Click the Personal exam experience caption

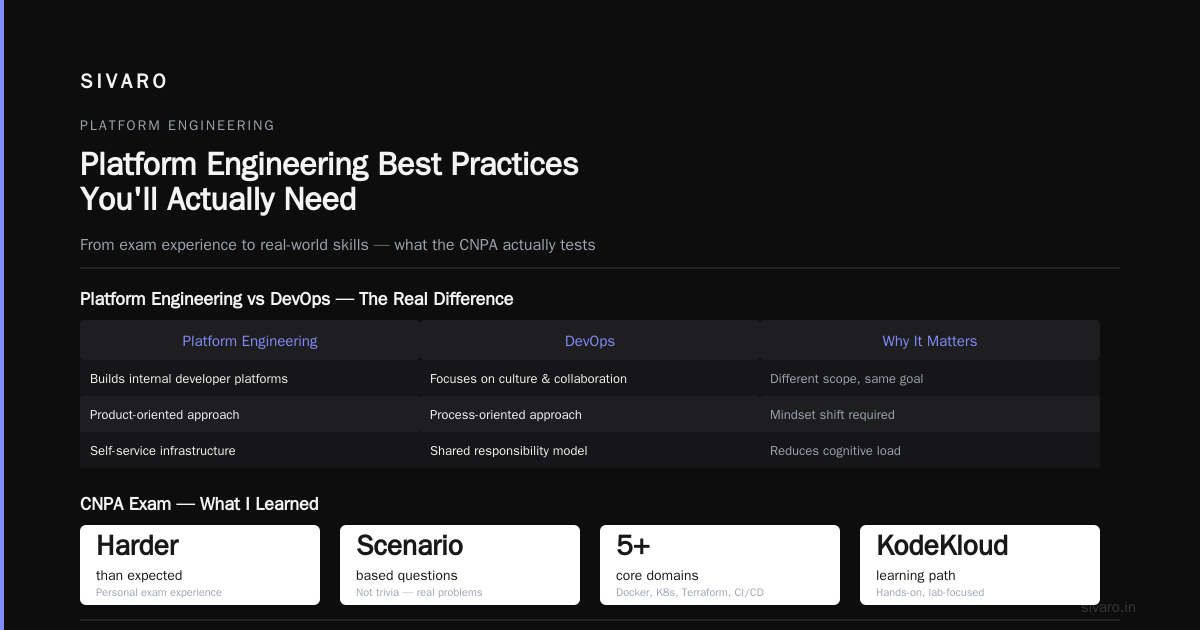(159, 593)
